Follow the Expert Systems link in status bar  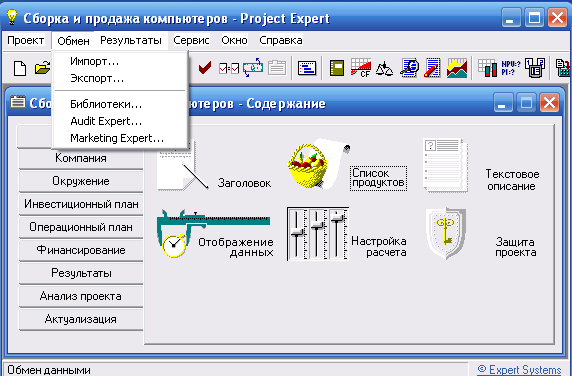pyautogui.click(x=519, y=369)
